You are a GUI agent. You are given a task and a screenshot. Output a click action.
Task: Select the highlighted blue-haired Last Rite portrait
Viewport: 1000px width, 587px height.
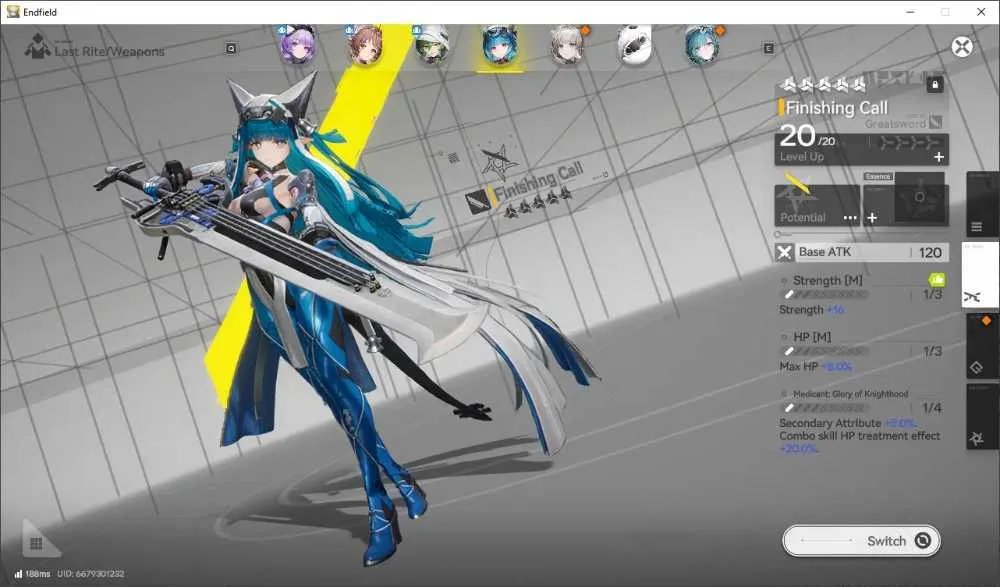click(499, 45)
